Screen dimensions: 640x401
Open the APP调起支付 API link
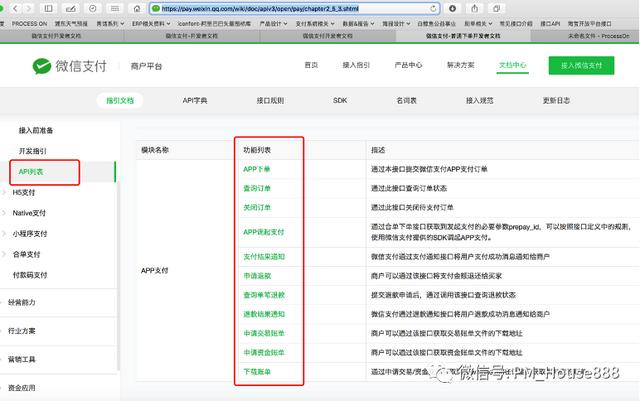click(x=264, y=232)
